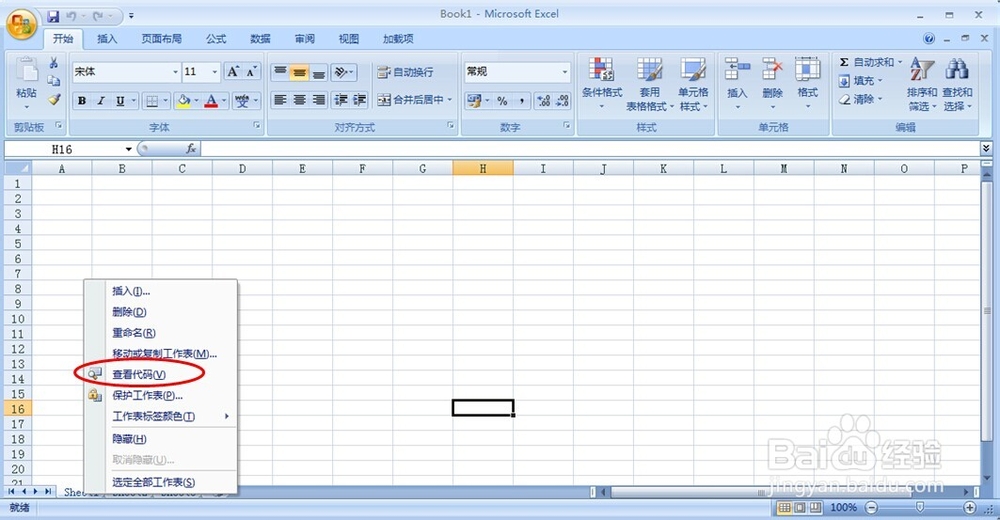Increase decimal places icon
This screenshot has height=520, width=1000.
[543, 101]
